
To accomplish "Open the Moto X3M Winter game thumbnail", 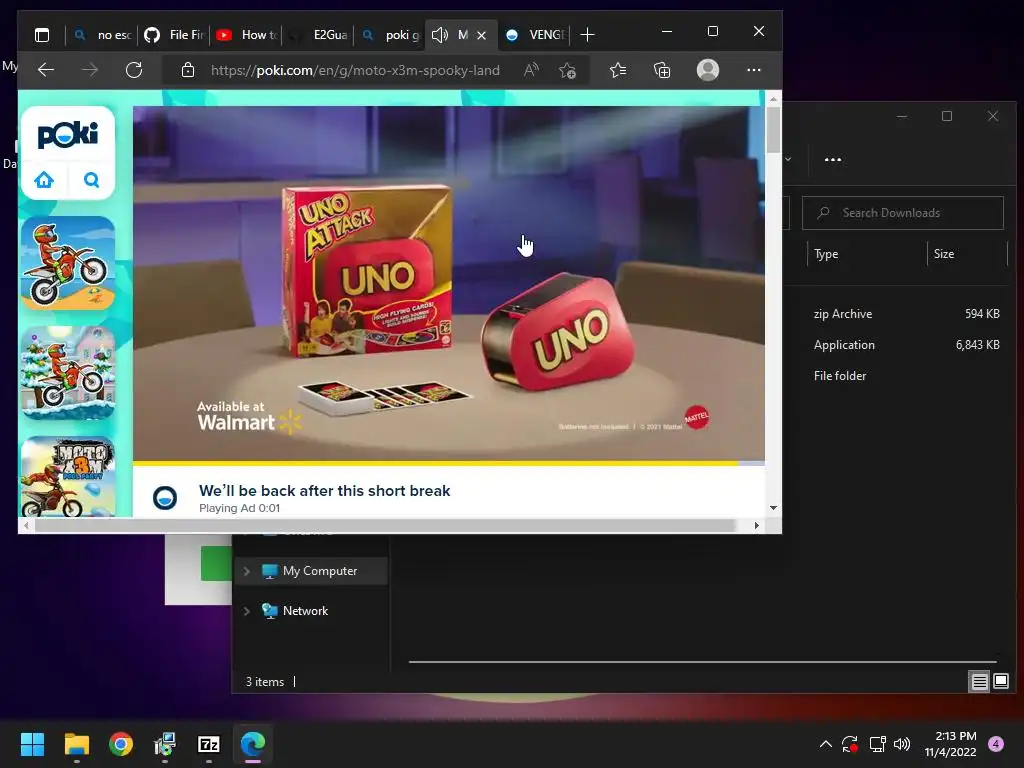I will (68, 373).
